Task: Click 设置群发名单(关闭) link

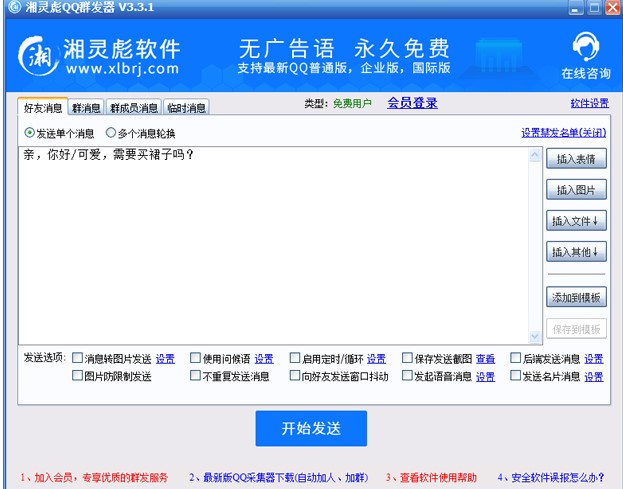Action: tap(563, 133)
